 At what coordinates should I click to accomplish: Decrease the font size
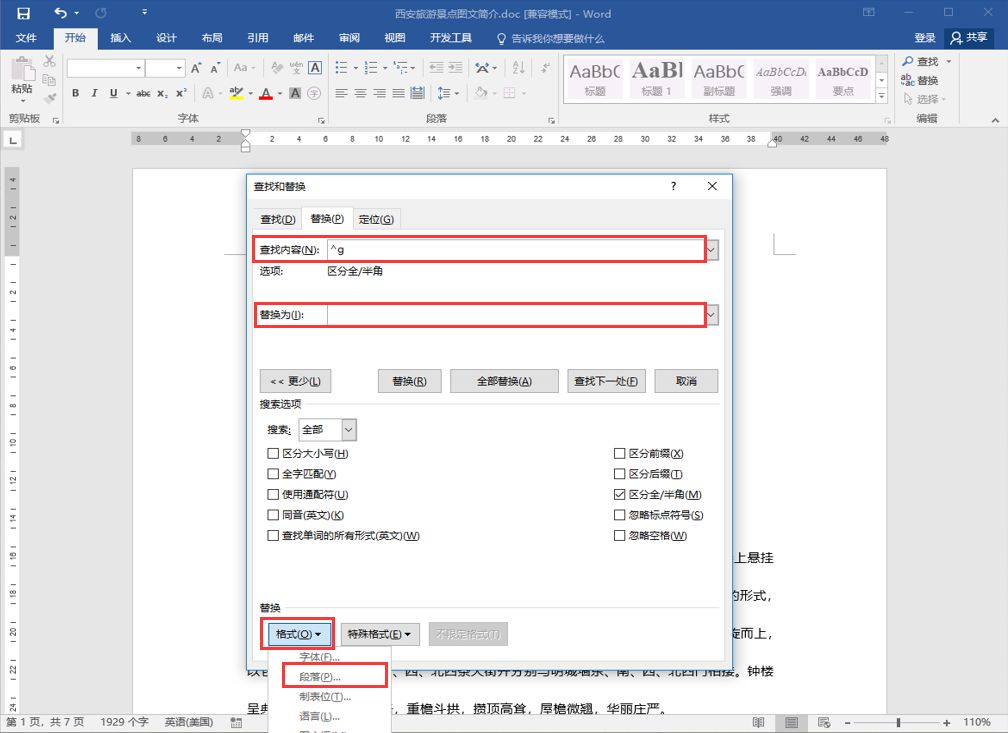pos(215,68)
